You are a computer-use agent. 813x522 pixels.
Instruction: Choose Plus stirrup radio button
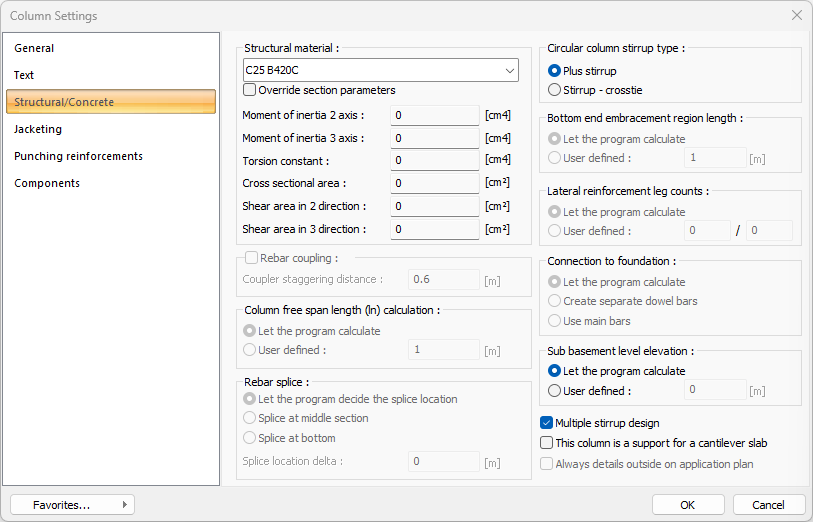pyautogui.click(x=555, y=71)
